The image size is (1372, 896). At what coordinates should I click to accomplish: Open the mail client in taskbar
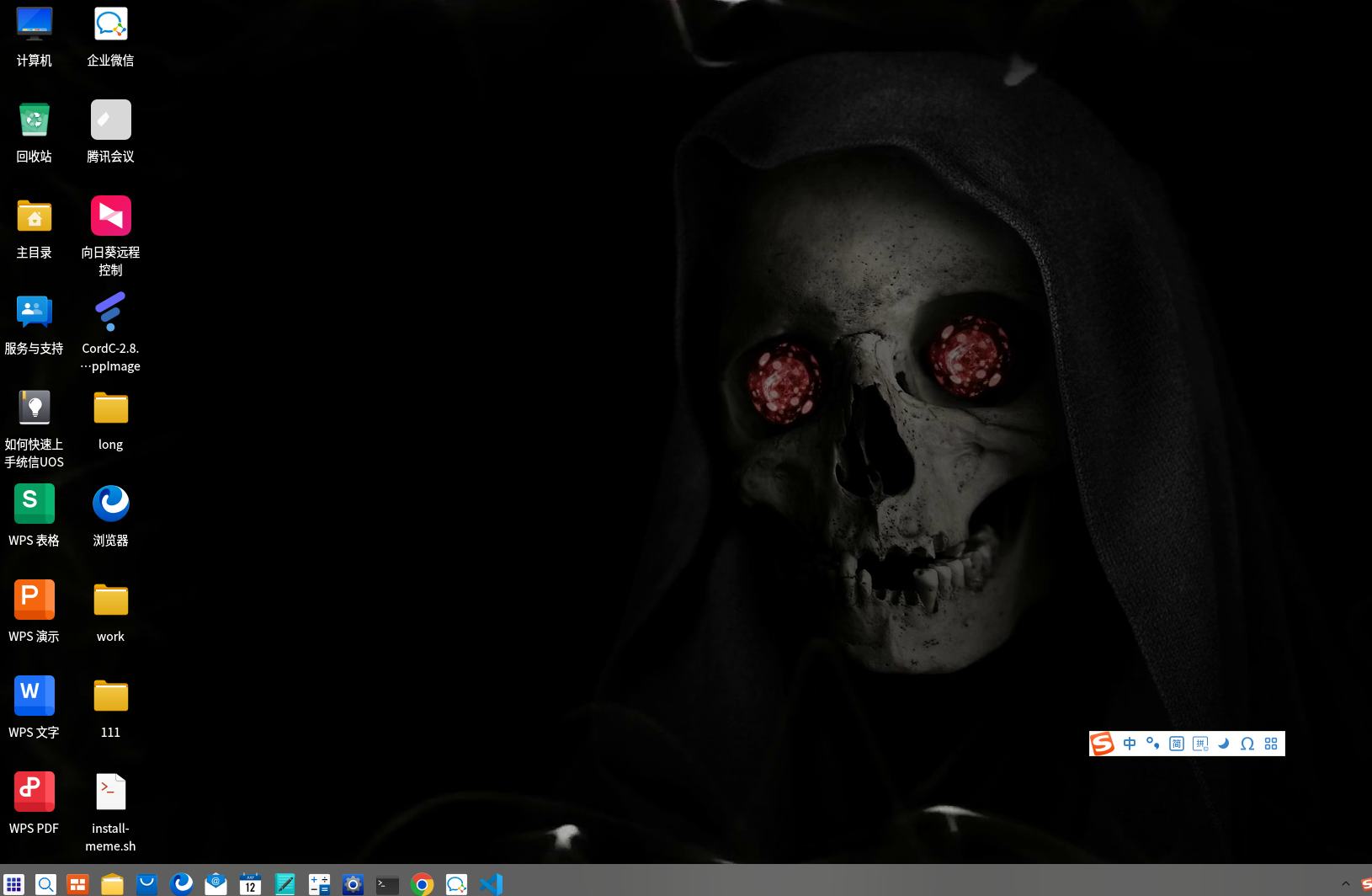[216, 884]
